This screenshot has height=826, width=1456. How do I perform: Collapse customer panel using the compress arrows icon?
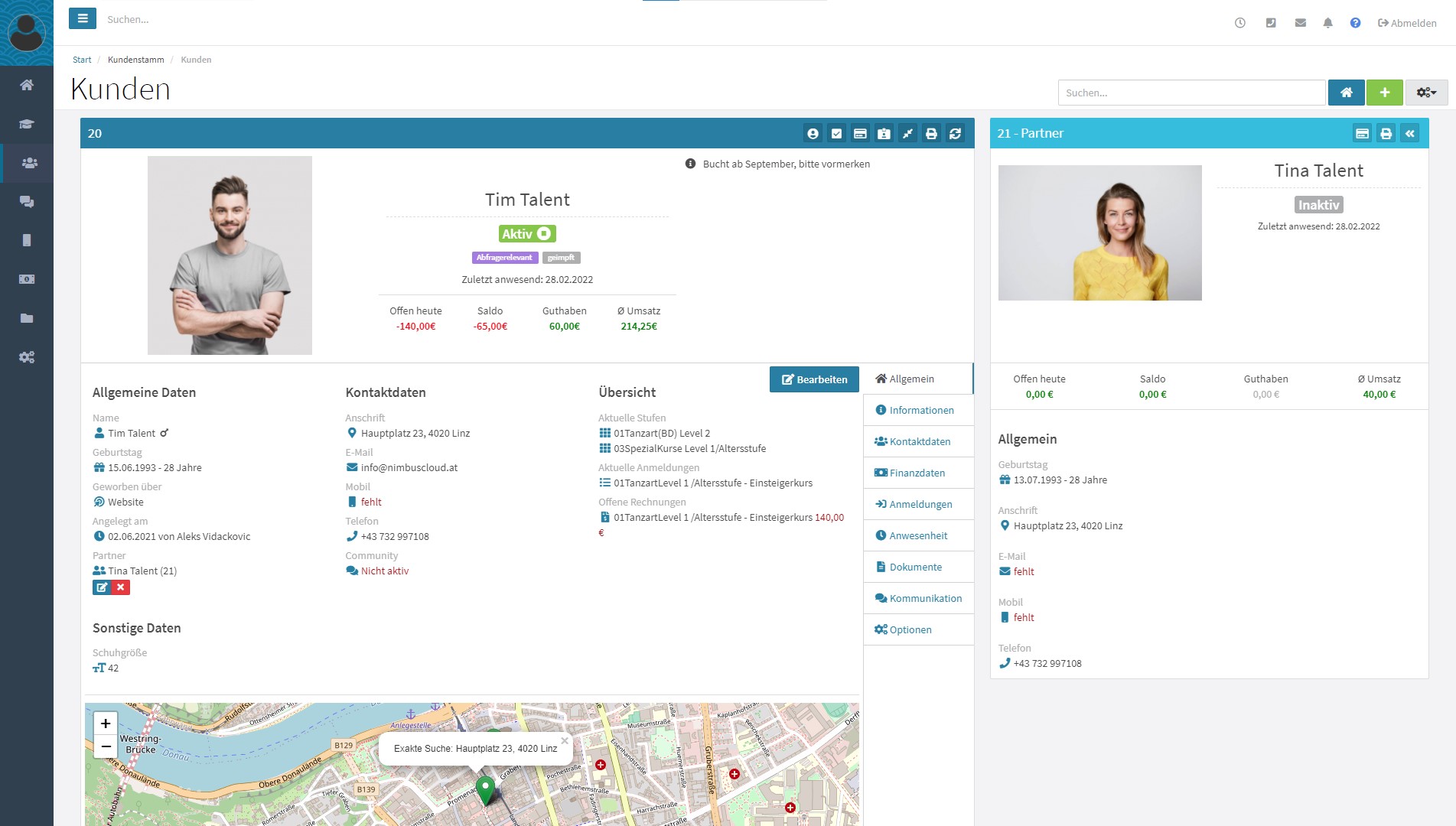point(907,134)
